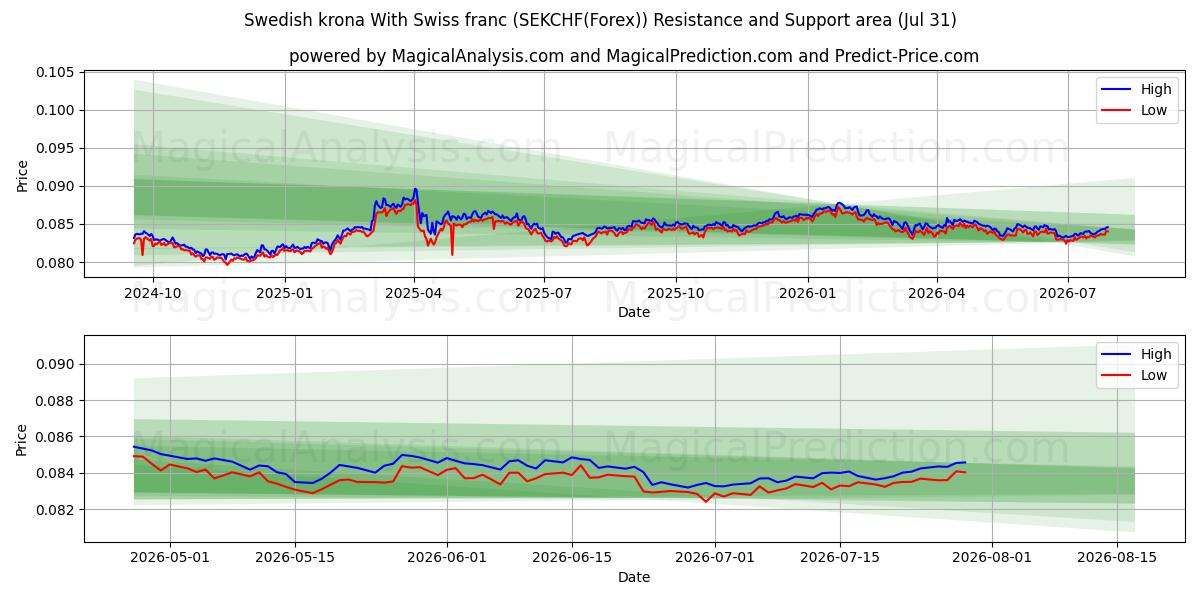Click the '2026-06-15' date tick label

[x=572, y=558]
